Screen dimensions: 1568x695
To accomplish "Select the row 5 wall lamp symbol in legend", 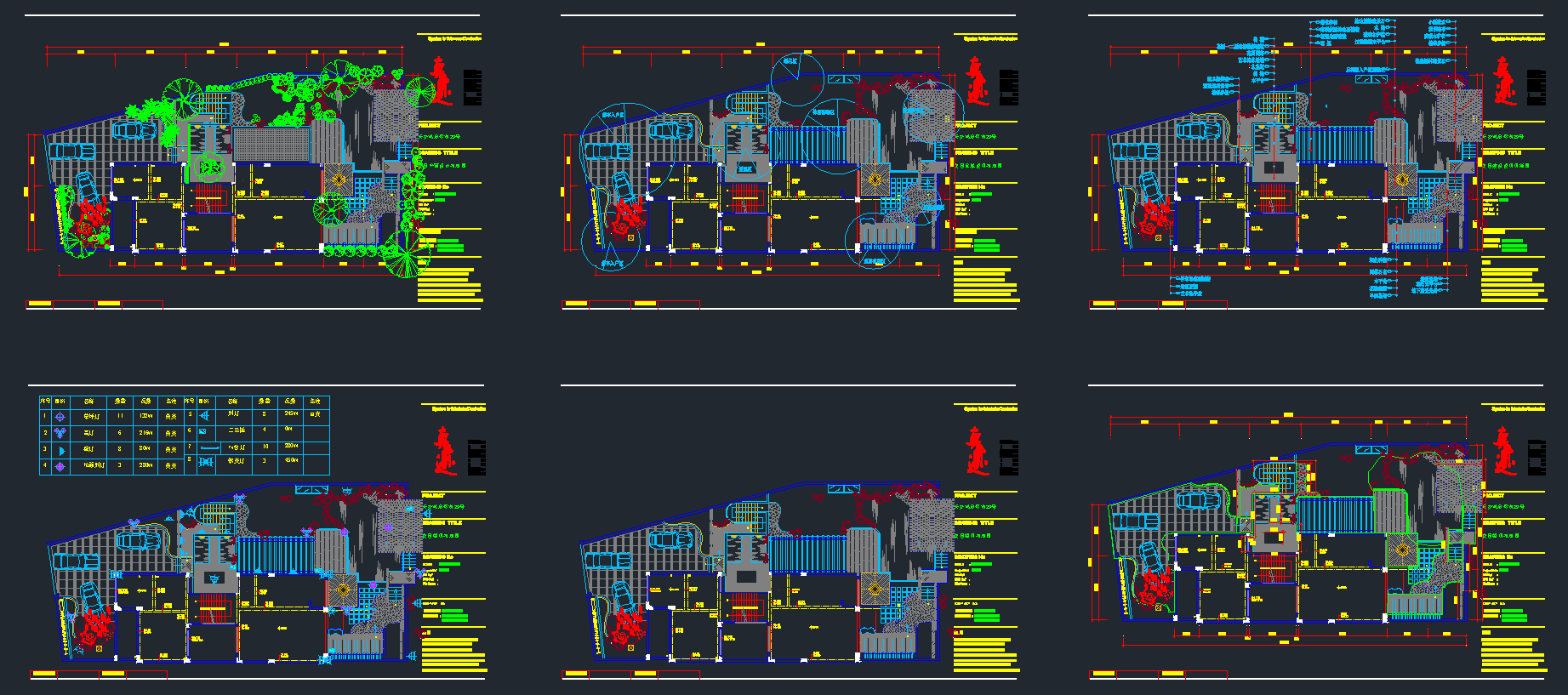I will click(204, 416).
